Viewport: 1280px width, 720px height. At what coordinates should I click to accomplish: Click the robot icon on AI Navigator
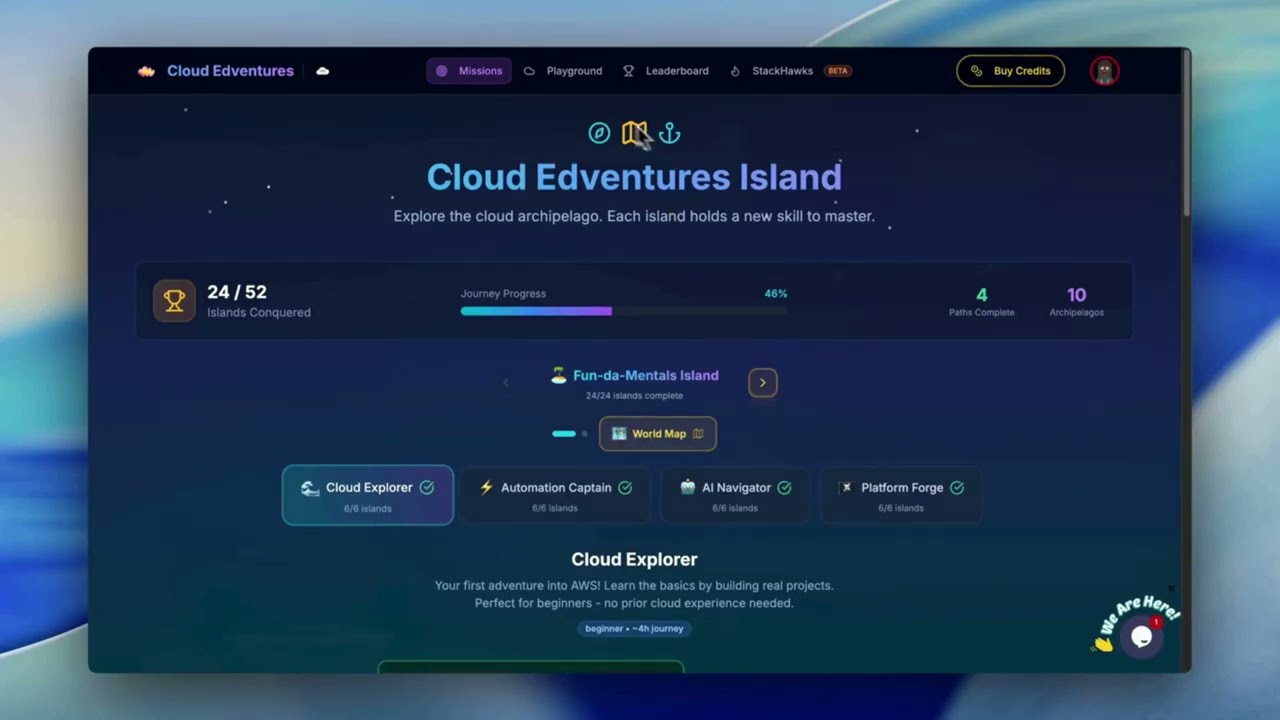pyautogui.click(x=687, y=488)
